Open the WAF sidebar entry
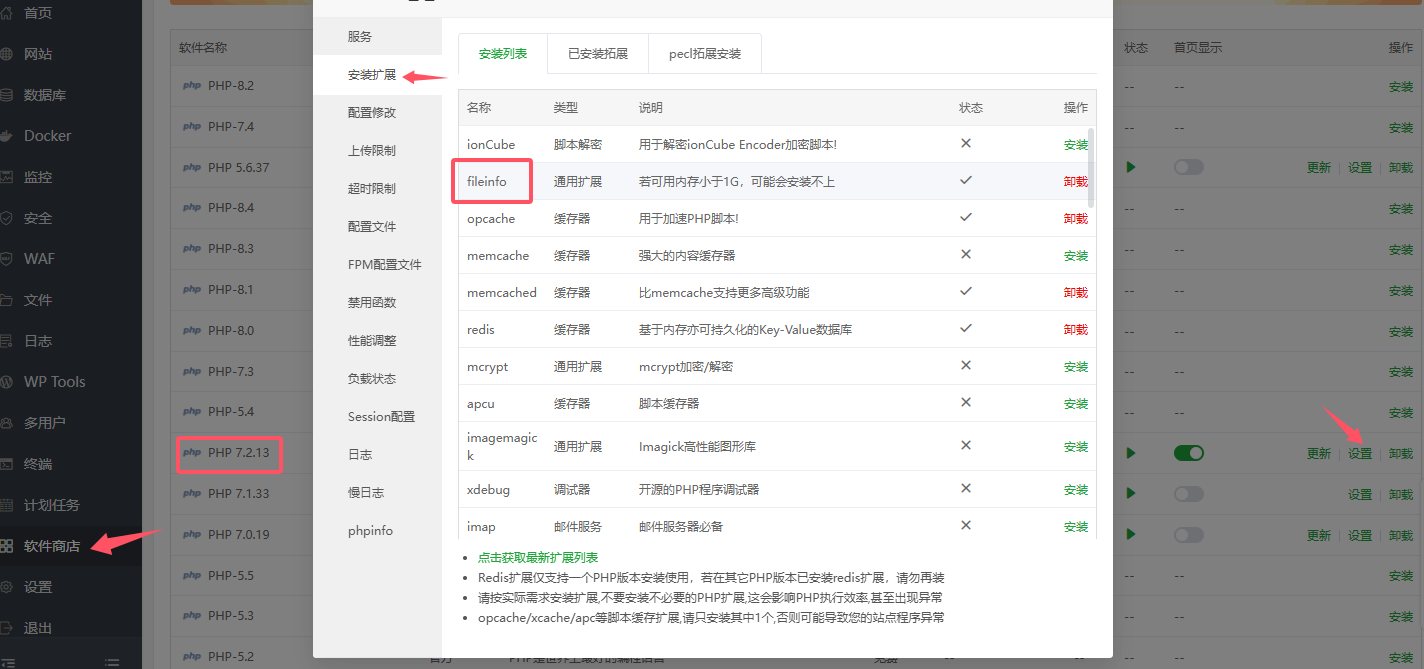1424x669 pixels. click(39, 259)
